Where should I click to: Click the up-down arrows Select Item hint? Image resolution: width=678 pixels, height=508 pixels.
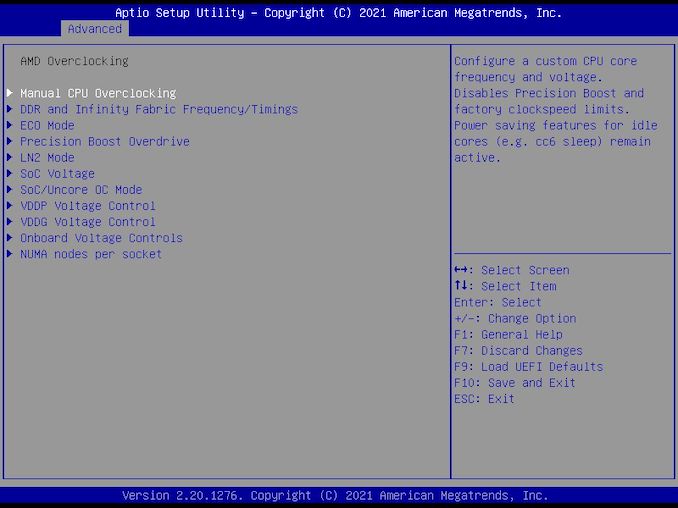pos(505,286)
